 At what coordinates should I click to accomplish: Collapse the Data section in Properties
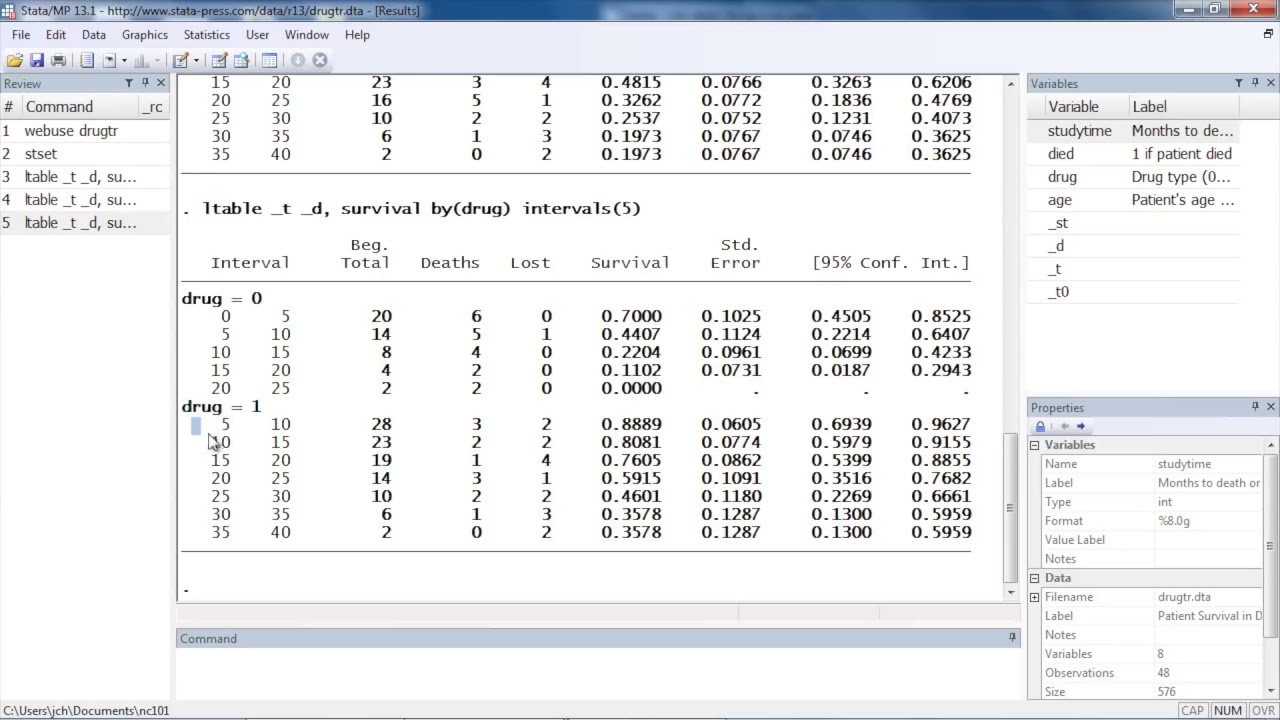(x=1035, y=578)
